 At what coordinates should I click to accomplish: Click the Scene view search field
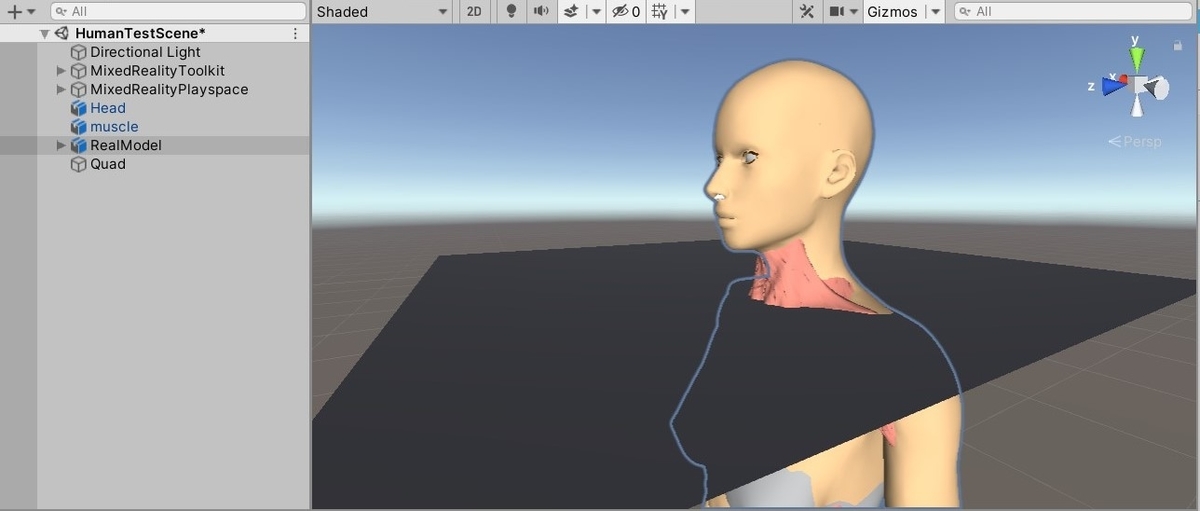coord(1075,11)
